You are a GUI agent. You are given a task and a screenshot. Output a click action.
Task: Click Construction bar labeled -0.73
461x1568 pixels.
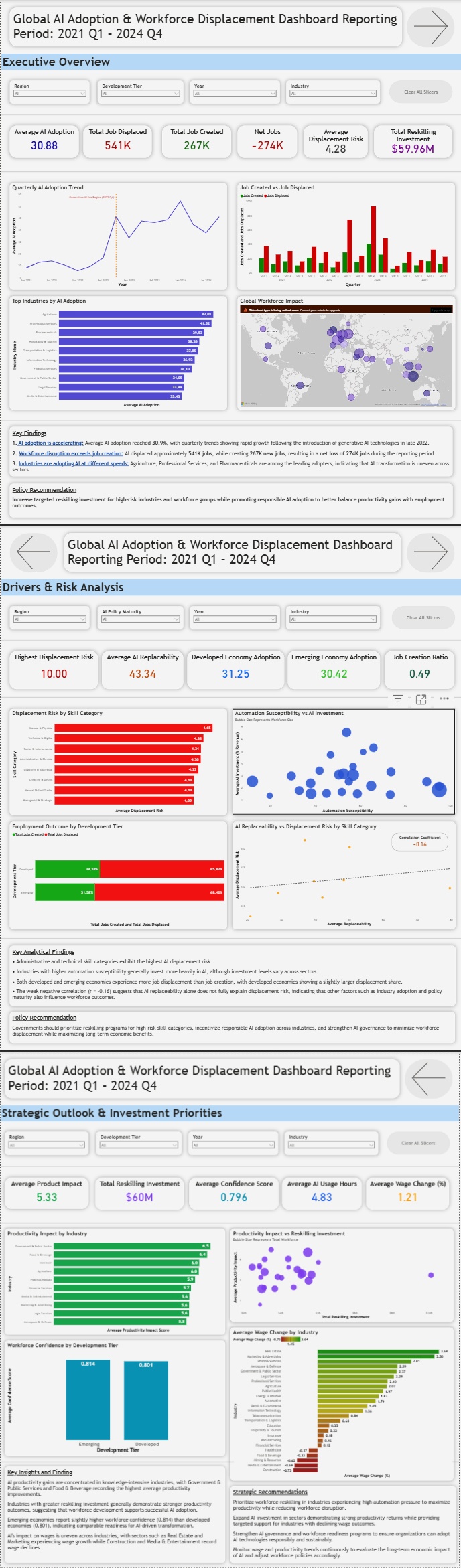tap(306, 1470)
